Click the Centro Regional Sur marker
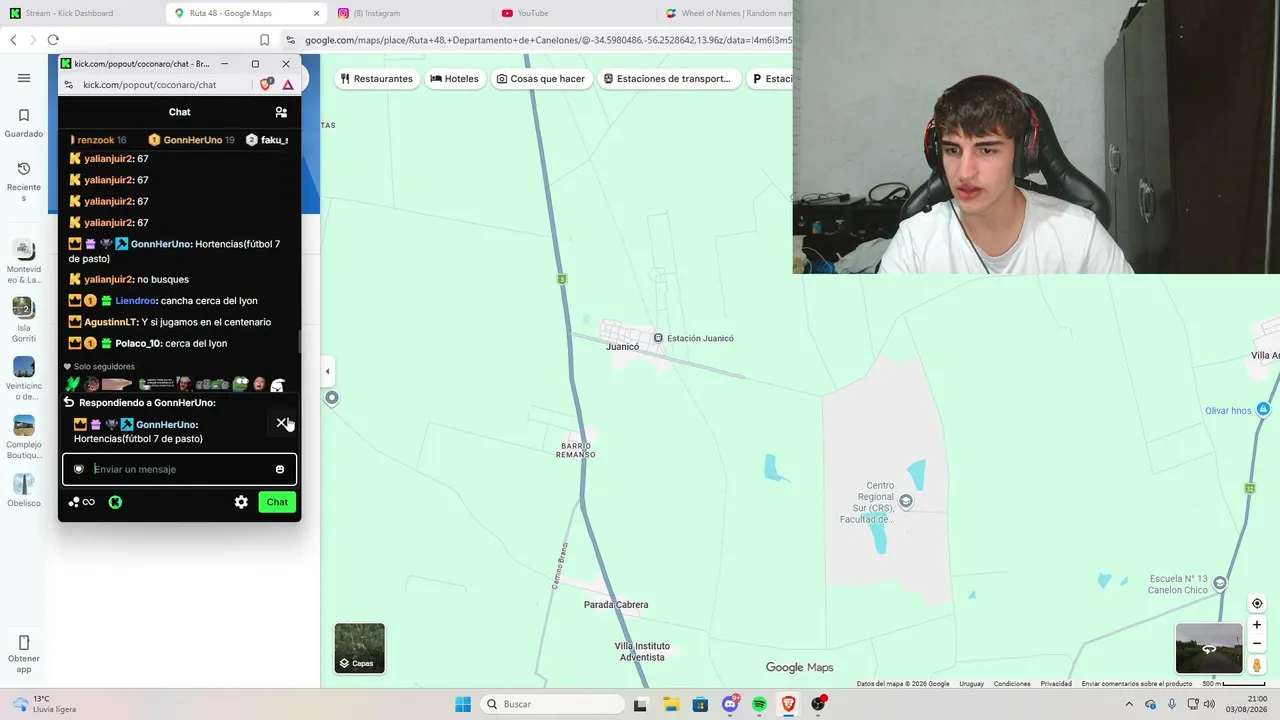This screenshot has height=720, width=1280. (x=906, y=502)
